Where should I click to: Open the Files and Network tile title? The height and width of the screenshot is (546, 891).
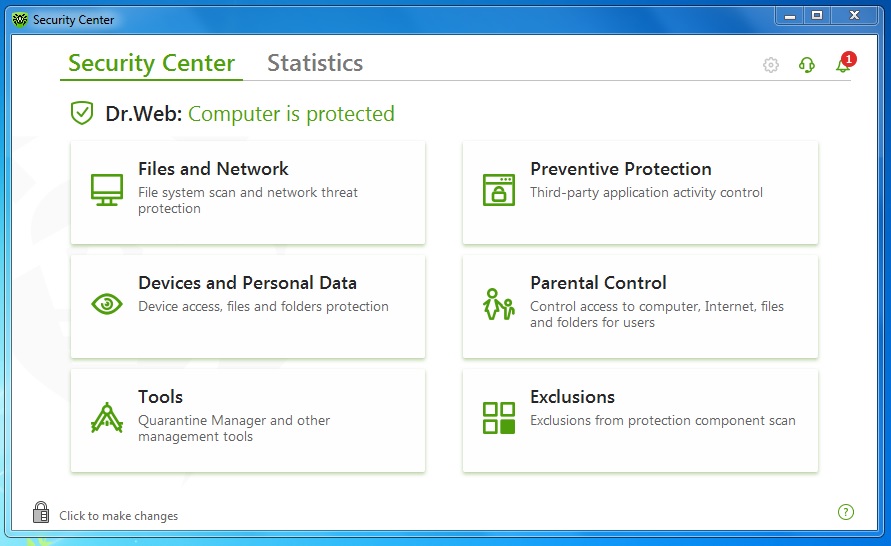coord(213,169)
